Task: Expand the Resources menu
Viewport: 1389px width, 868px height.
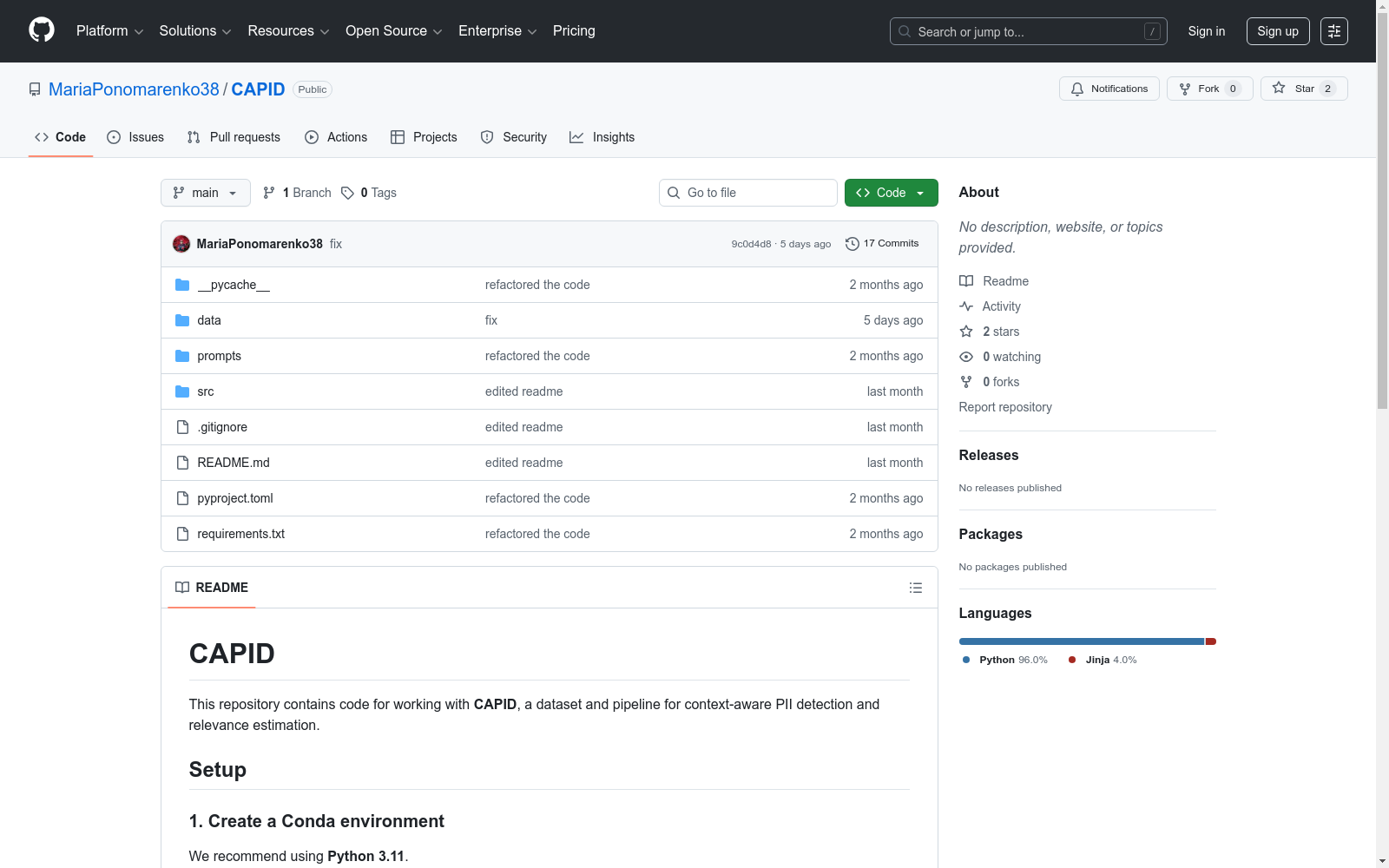Action: tap(288, 31)
